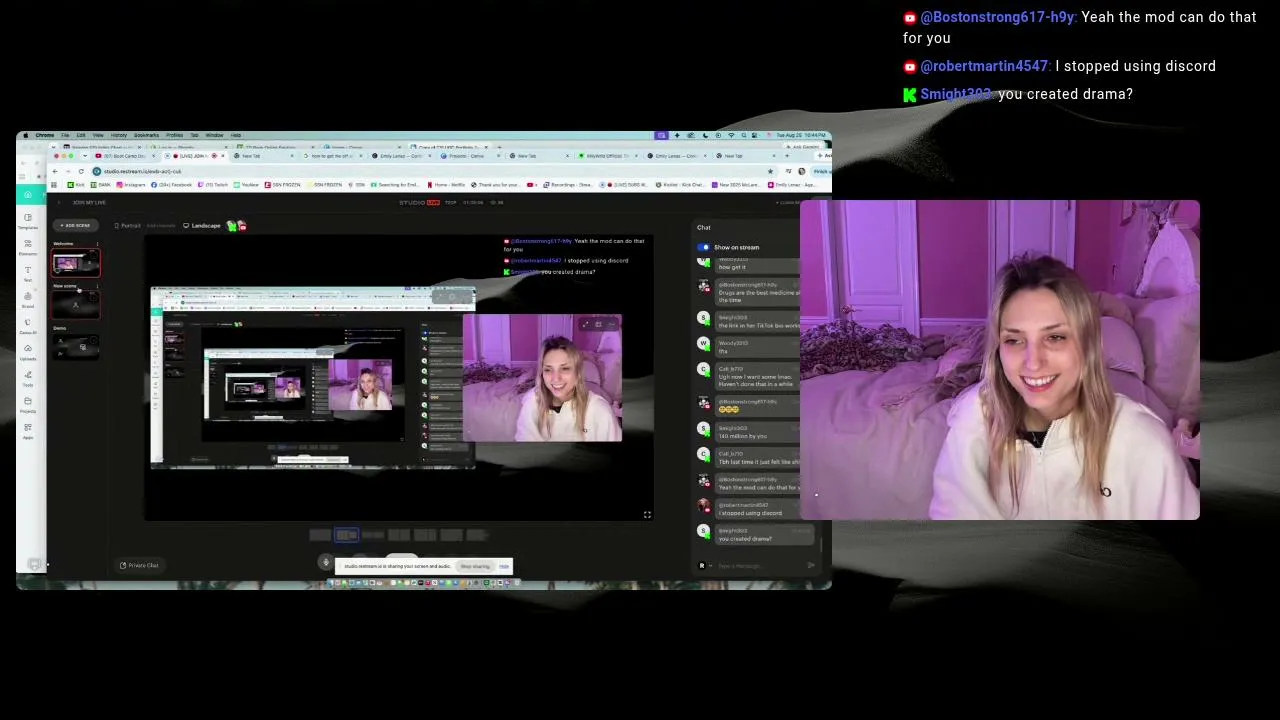Click the browser Back arrow
1280x720 pixels.
[x=55, y=171]
